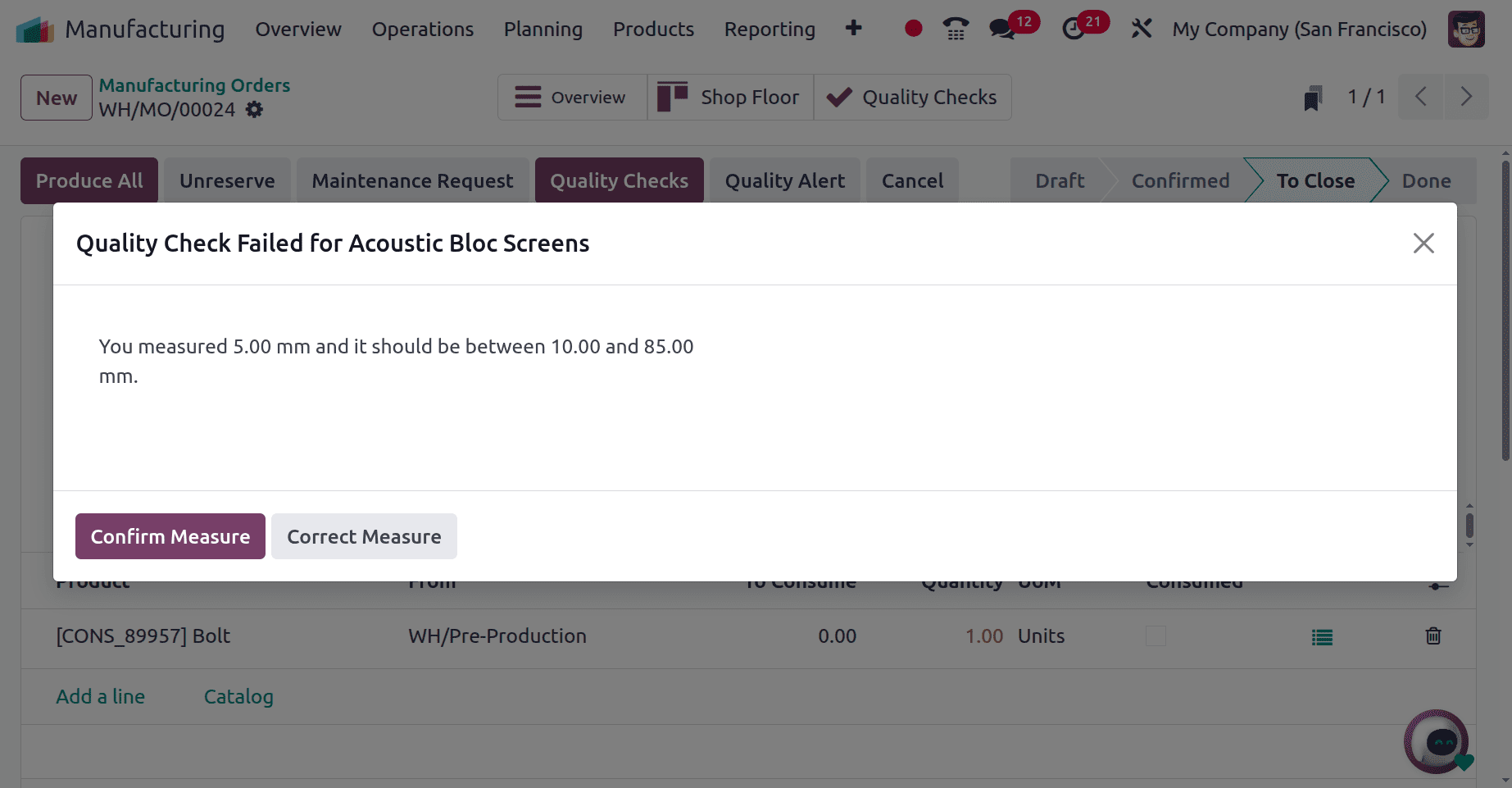Open the plus menu in the top bar
1512x788 pixels.
point(853,28)
